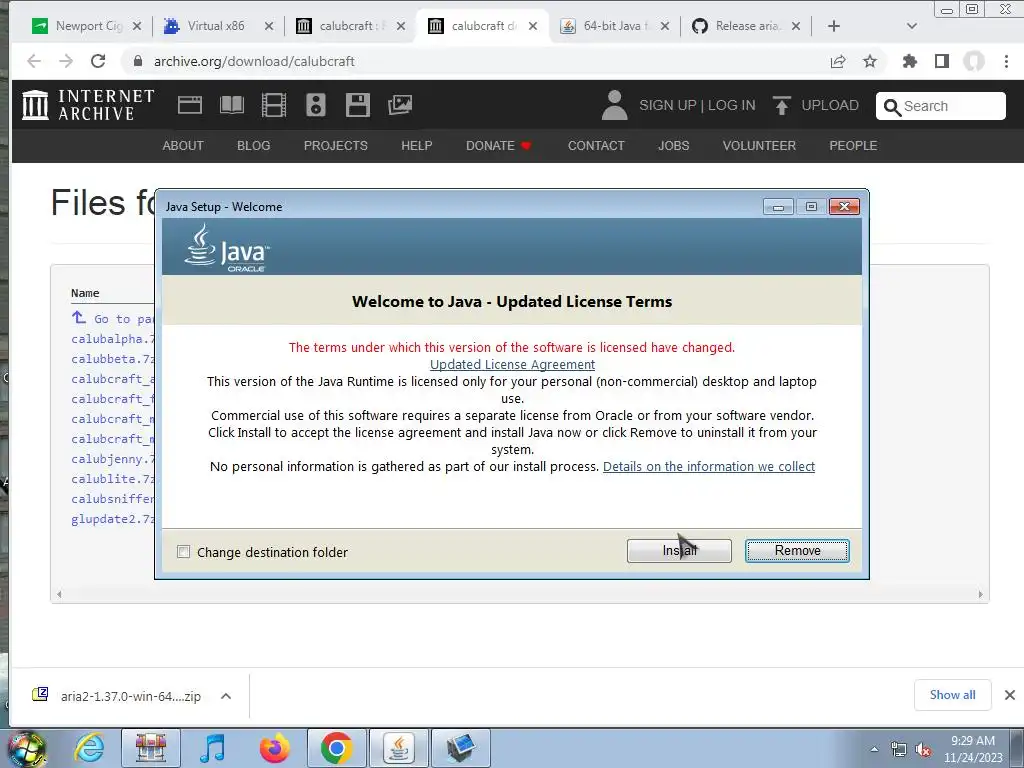Close the Newport Cig tab

click(x=136, y=26)
